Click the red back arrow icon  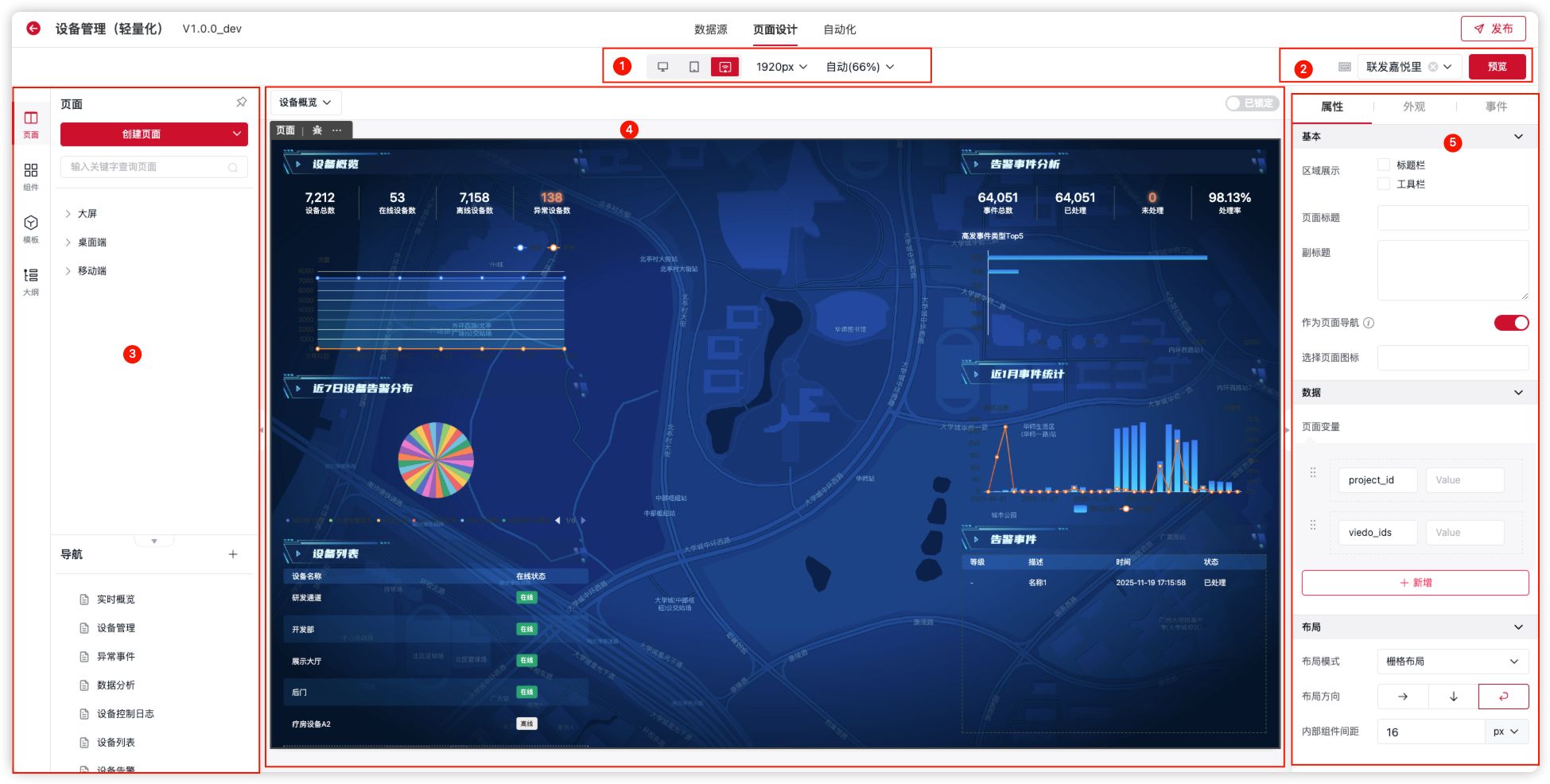tap(33, 29)
